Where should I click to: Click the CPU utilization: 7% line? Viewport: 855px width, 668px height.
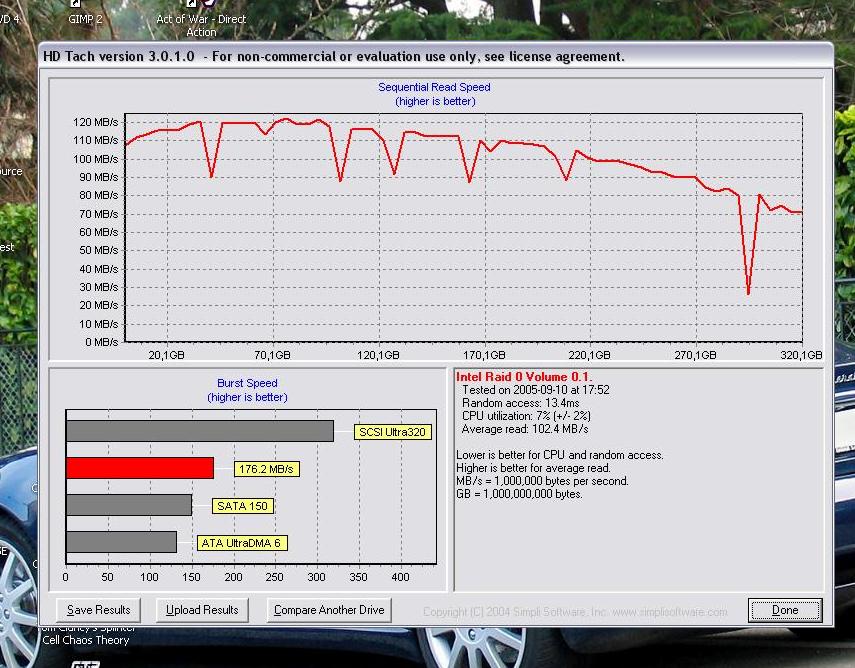(x=526, y=416)
